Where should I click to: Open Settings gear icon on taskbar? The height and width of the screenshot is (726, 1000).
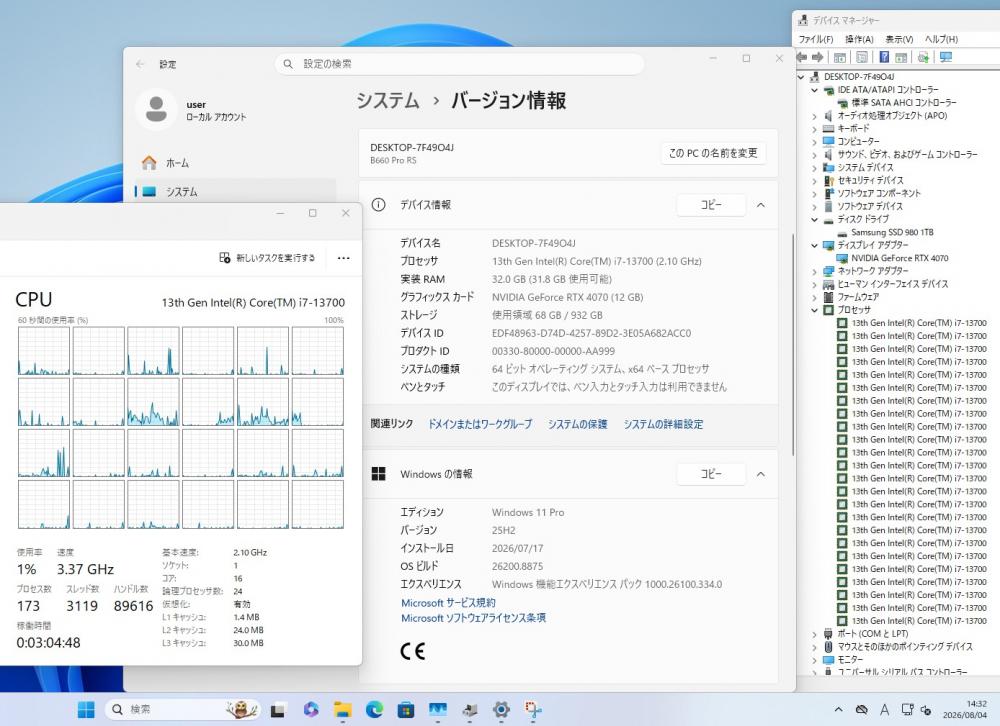[501, 709]
